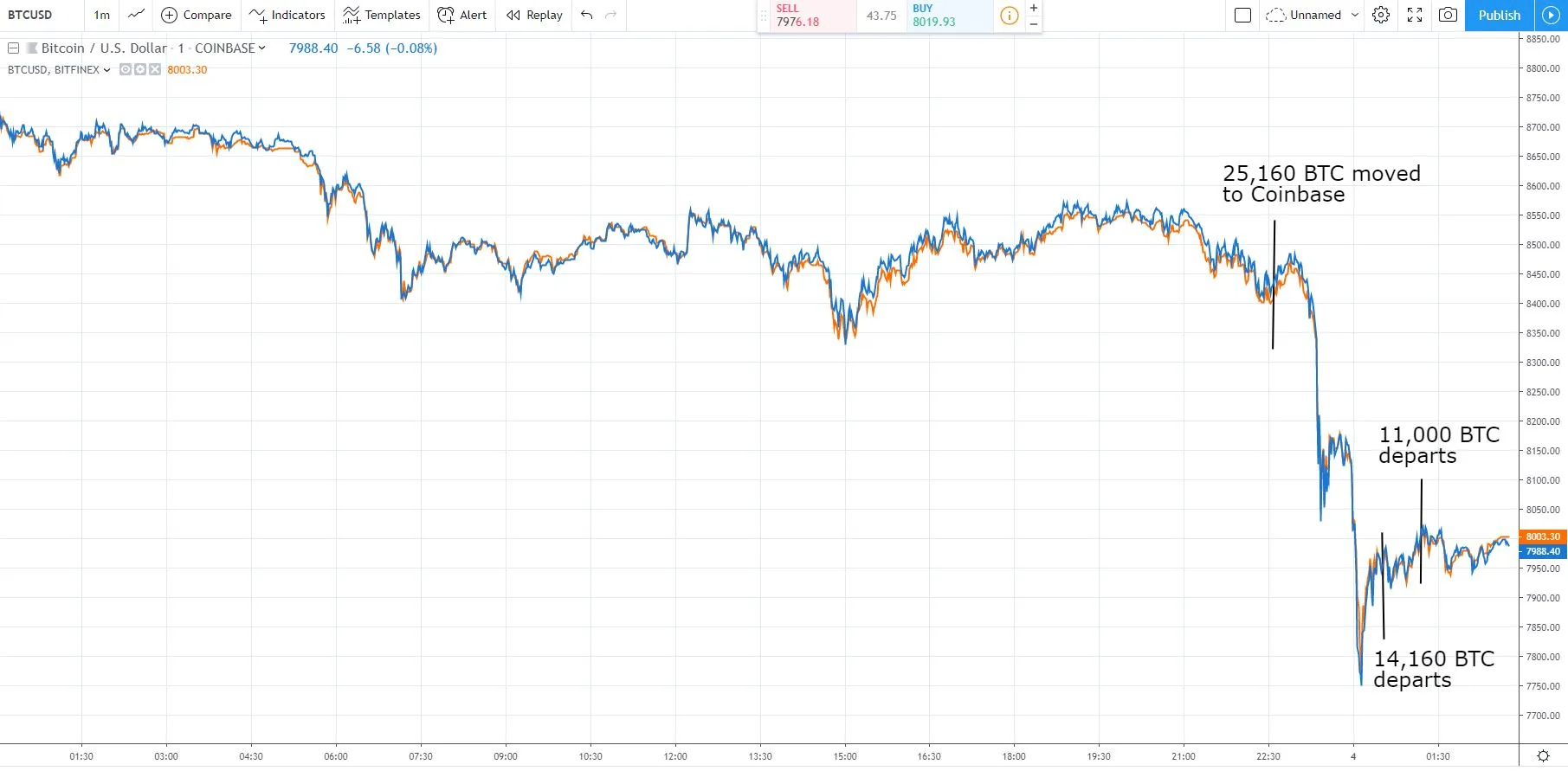Open the chart style line icon
Screen dimensions: 1568x771
click(136, 15)
